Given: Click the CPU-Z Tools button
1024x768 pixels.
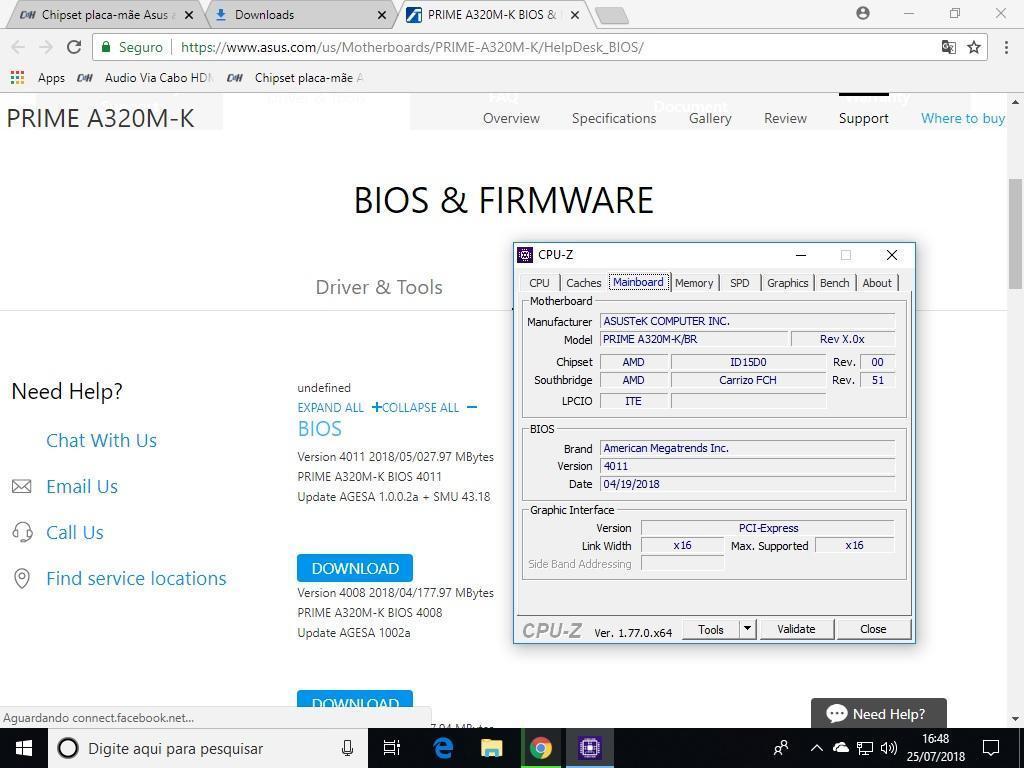Looking at the screenshot, I should [711, 630].
